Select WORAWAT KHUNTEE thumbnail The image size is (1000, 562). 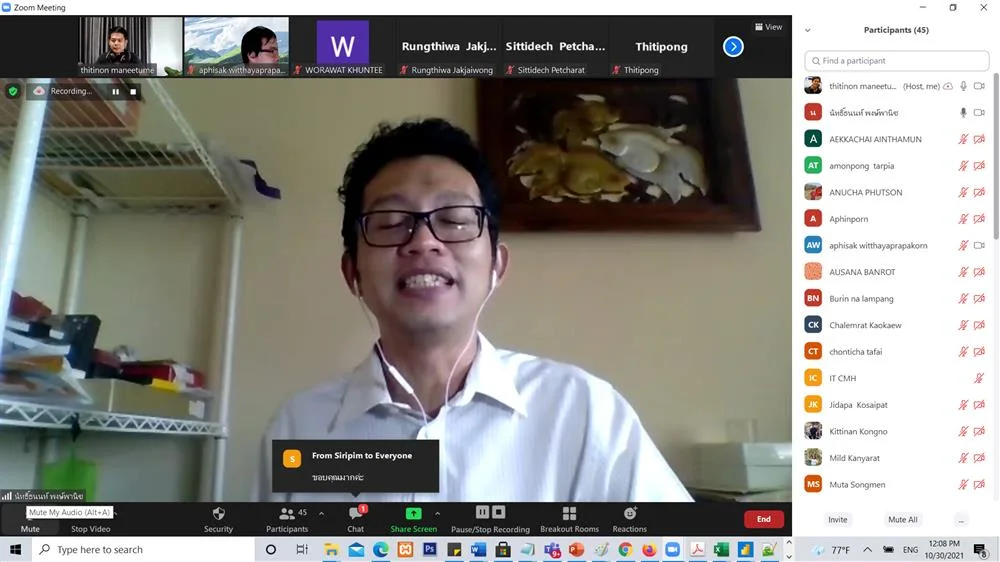(x=342, y=47)
